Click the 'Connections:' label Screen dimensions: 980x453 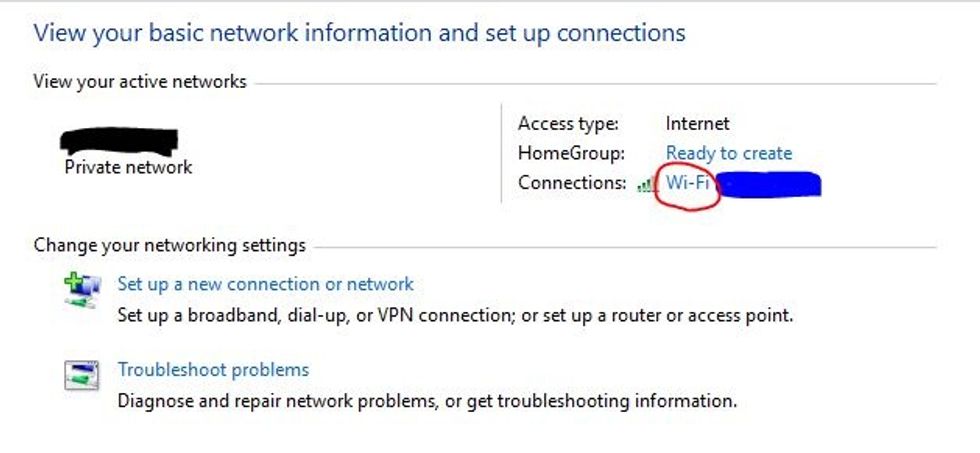(572, 183)
